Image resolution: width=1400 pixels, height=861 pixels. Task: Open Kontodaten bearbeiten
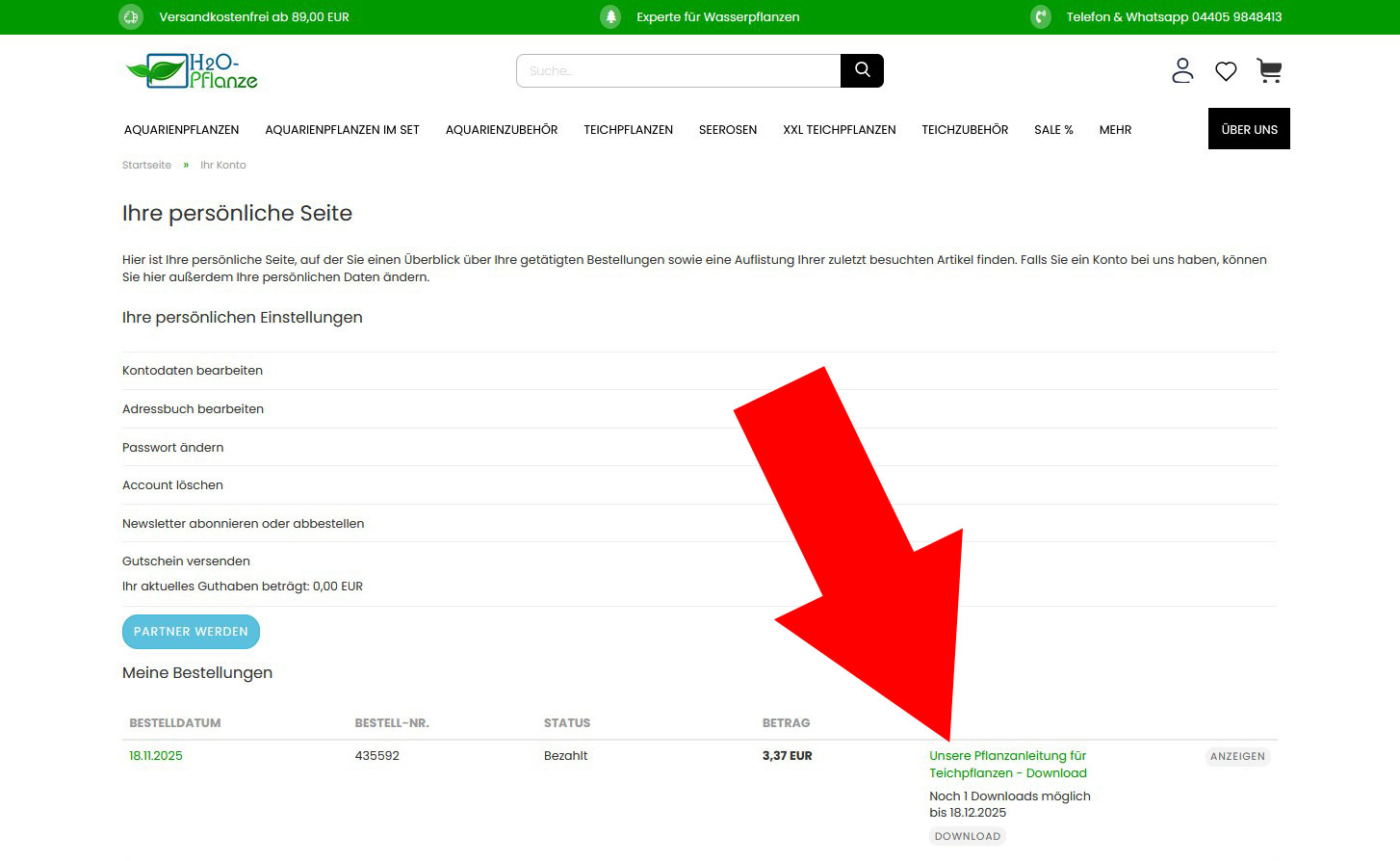193,371
